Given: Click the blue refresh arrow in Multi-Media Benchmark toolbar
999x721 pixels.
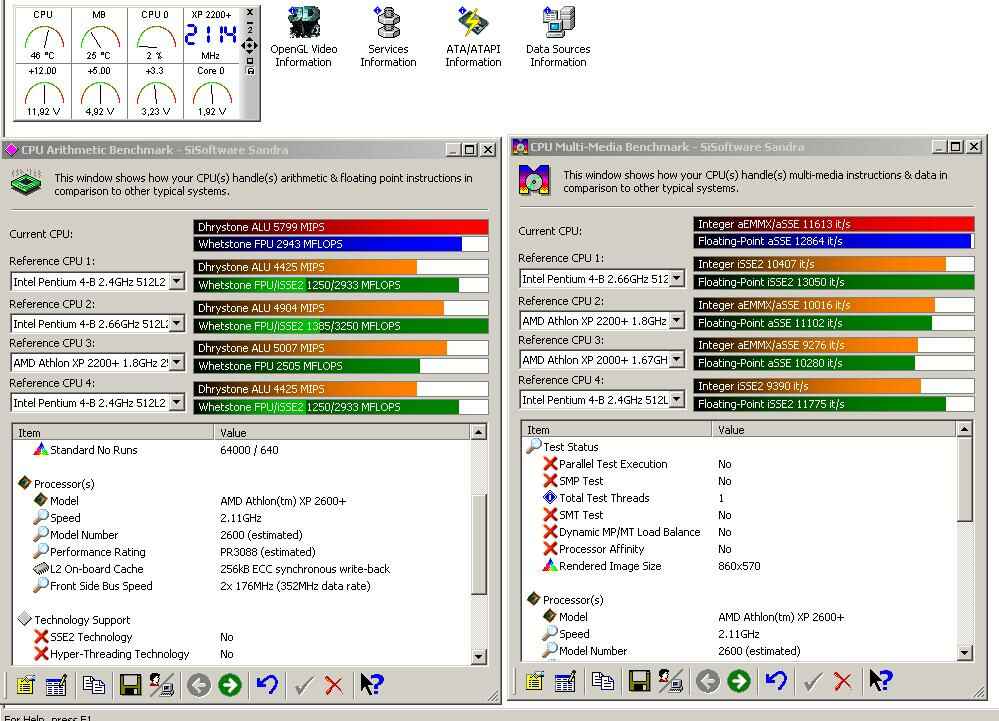Looking at the screenshot, I should tap(777, 681).
